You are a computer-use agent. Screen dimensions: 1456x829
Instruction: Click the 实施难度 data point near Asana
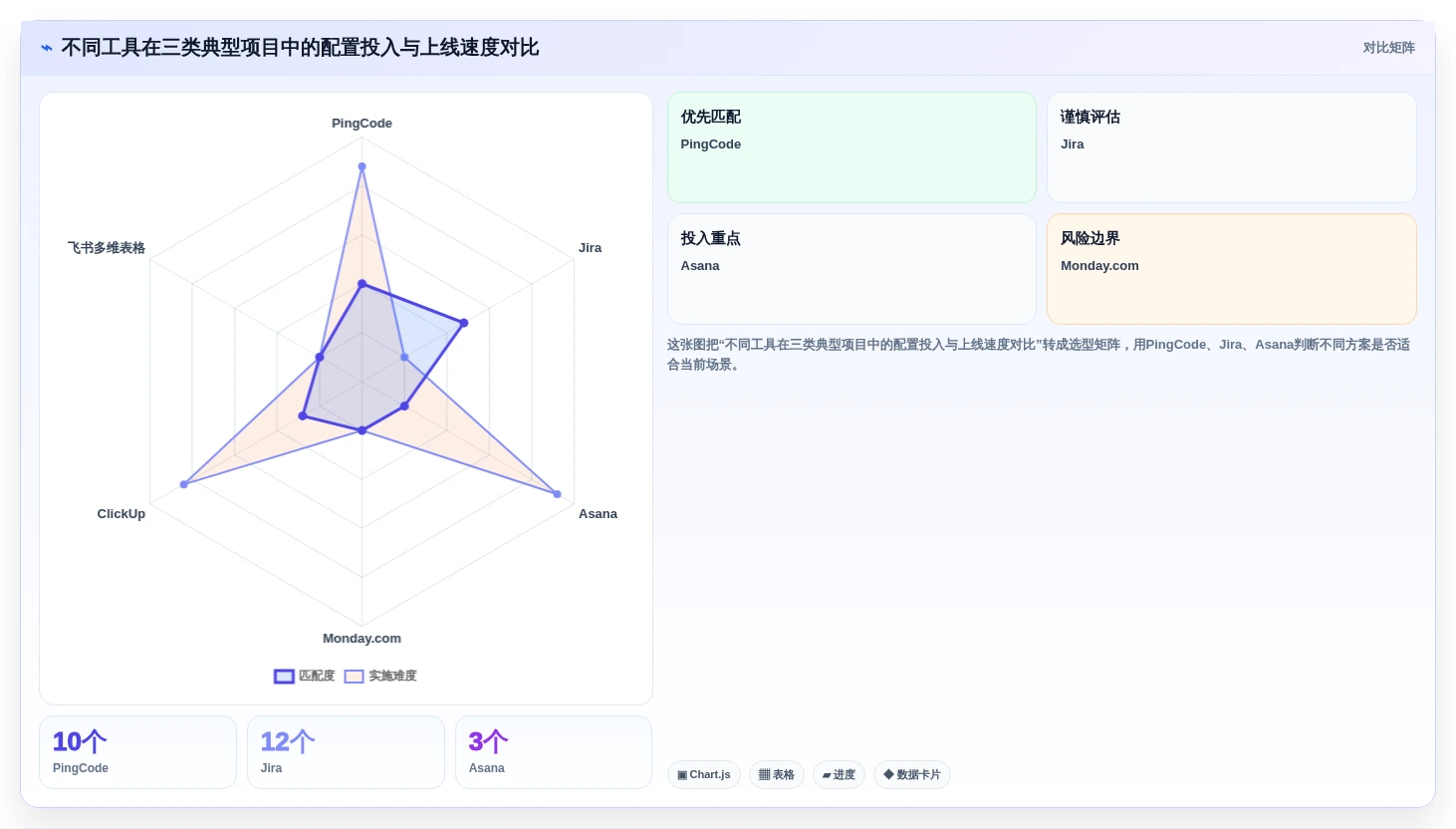557,494
